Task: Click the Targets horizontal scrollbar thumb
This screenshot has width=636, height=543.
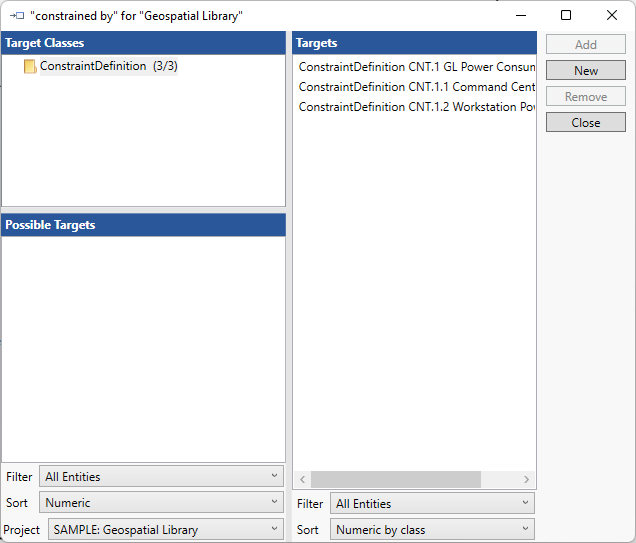Action: (x=395, y=480)
